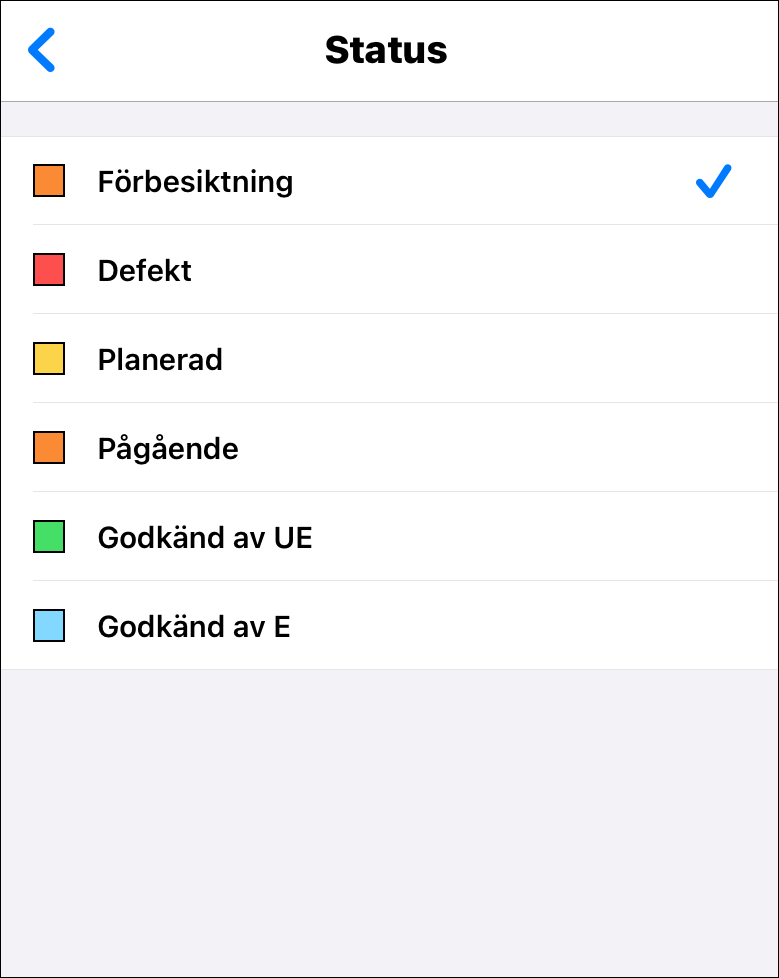Choose the Defekt status option
779x978 pixels.
click(x=145, y=271)
